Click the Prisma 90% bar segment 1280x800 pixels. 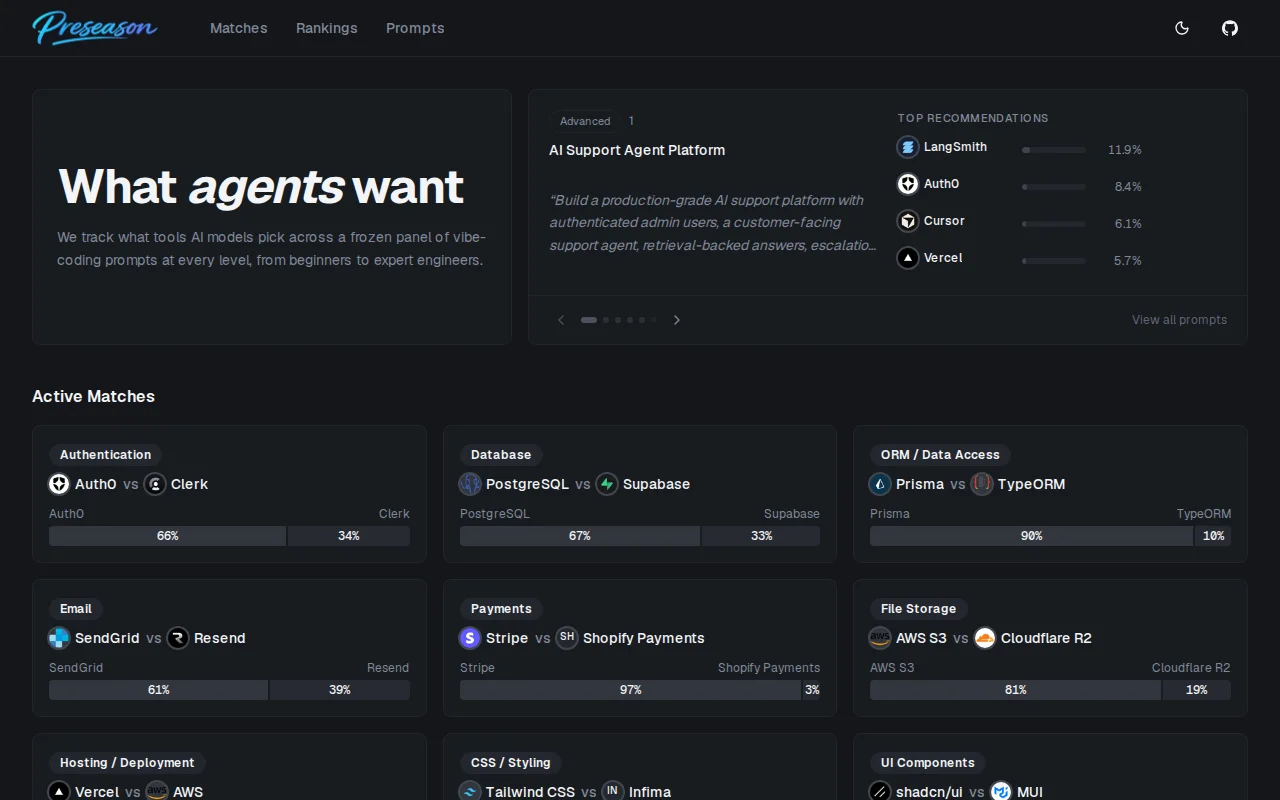click(x=1032, y=536)
